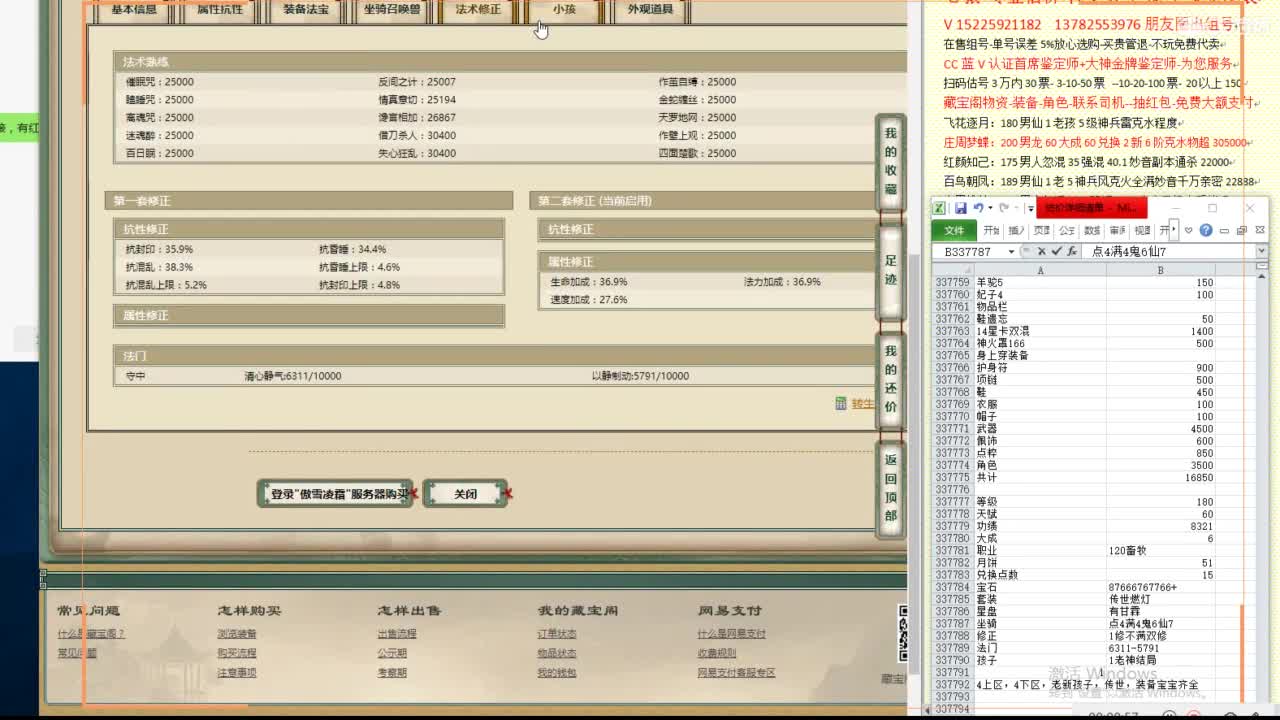Click the 关闭 button
This screenshot has width=1280, height=720.
465,493
